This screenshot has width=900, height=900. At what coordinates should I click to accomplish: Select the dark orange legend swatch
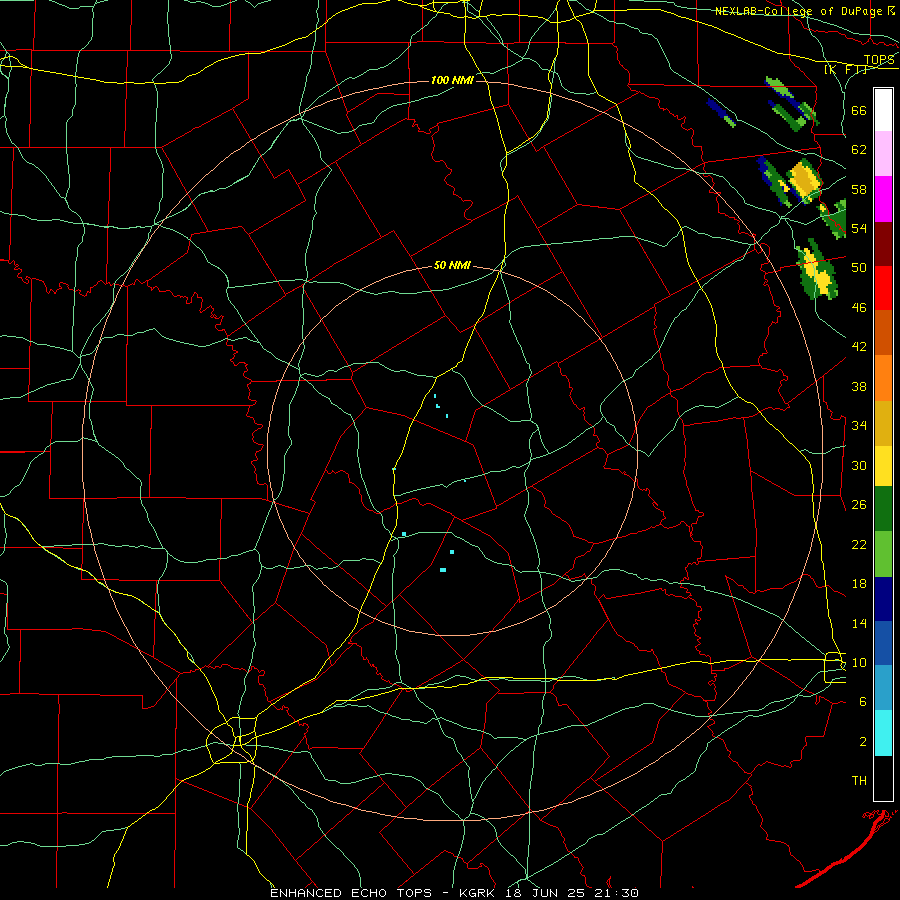tap(883, 333)
